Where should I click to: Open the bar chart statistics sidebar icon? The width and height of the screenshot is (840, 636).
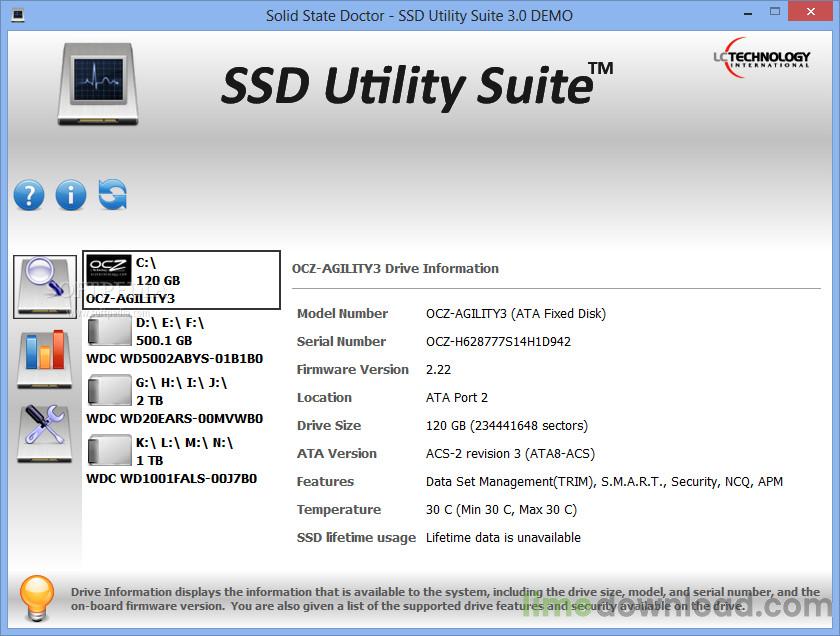(x=44, y=359)
